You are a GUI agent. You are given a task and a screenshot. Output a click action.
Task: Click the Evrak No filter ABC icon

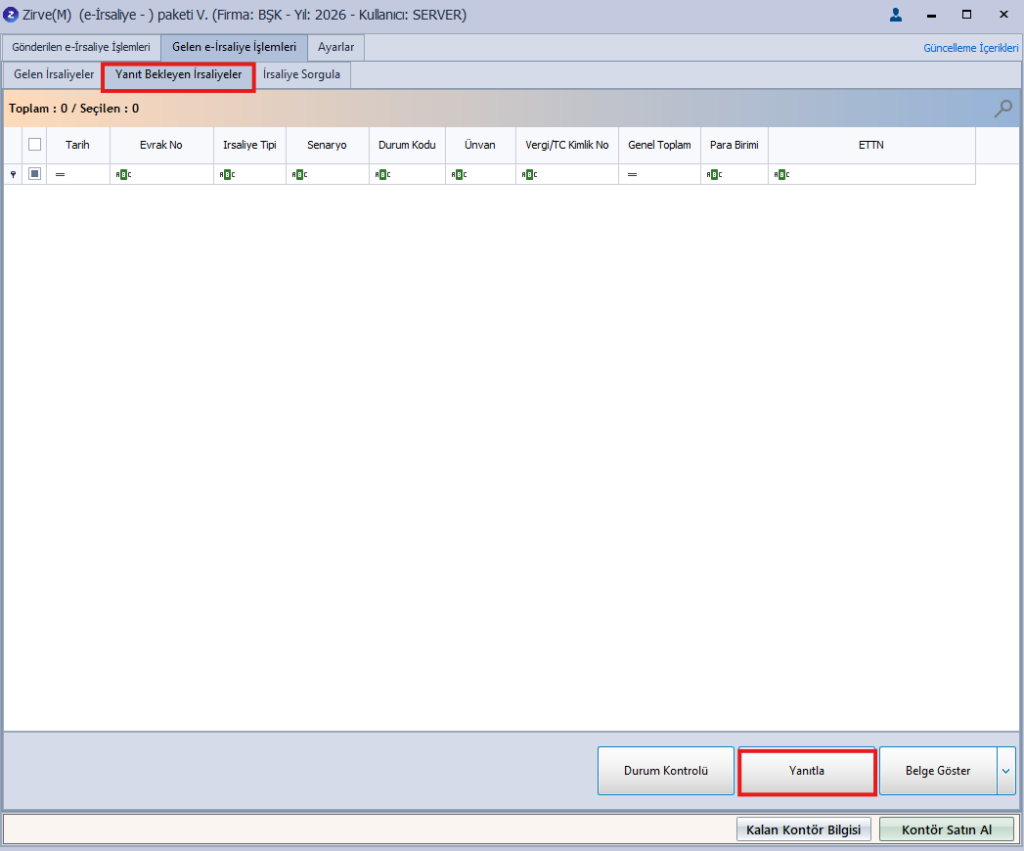point(123,174)
